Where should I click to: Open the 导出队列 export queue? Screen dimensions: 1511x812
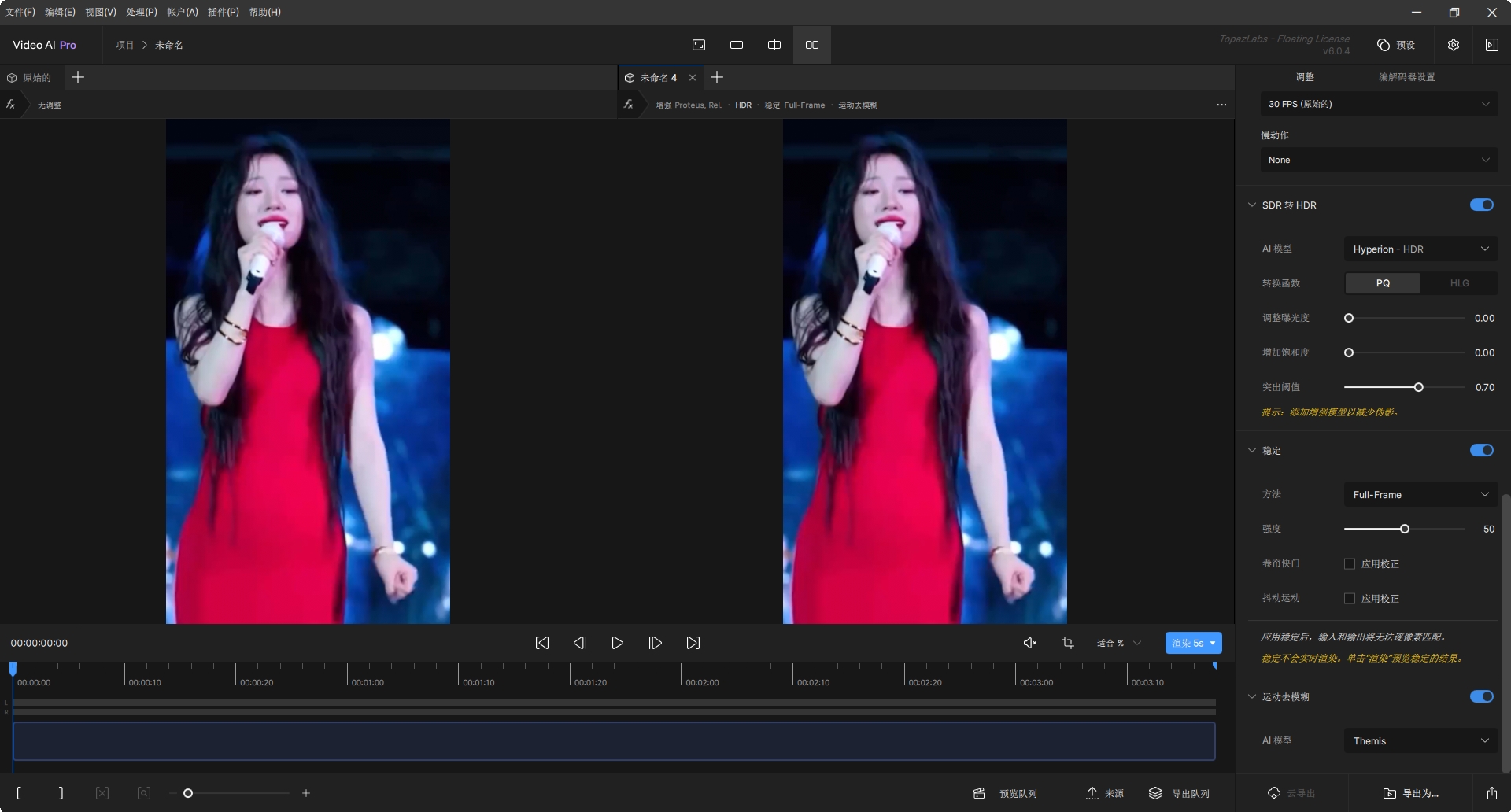click(x=1179, y=793)
